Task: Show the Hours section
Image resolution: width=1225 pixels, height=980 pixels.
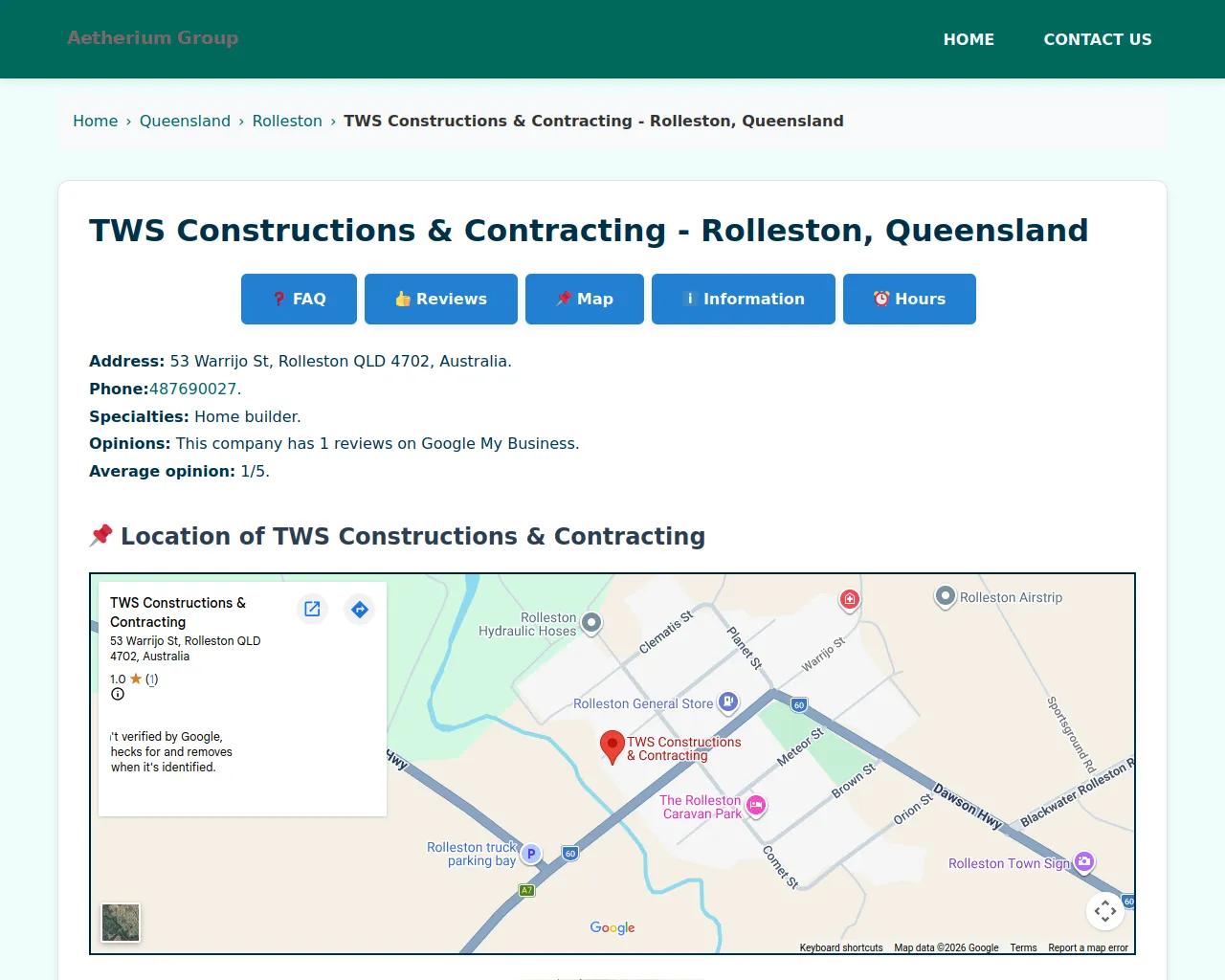Action: point(908,299)
